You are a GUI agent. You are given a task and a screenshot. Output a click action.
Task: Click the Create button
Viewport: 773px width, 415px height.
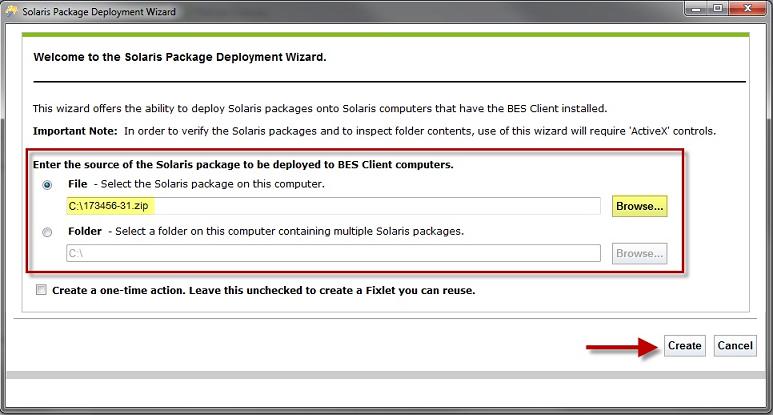pos(685,346)
